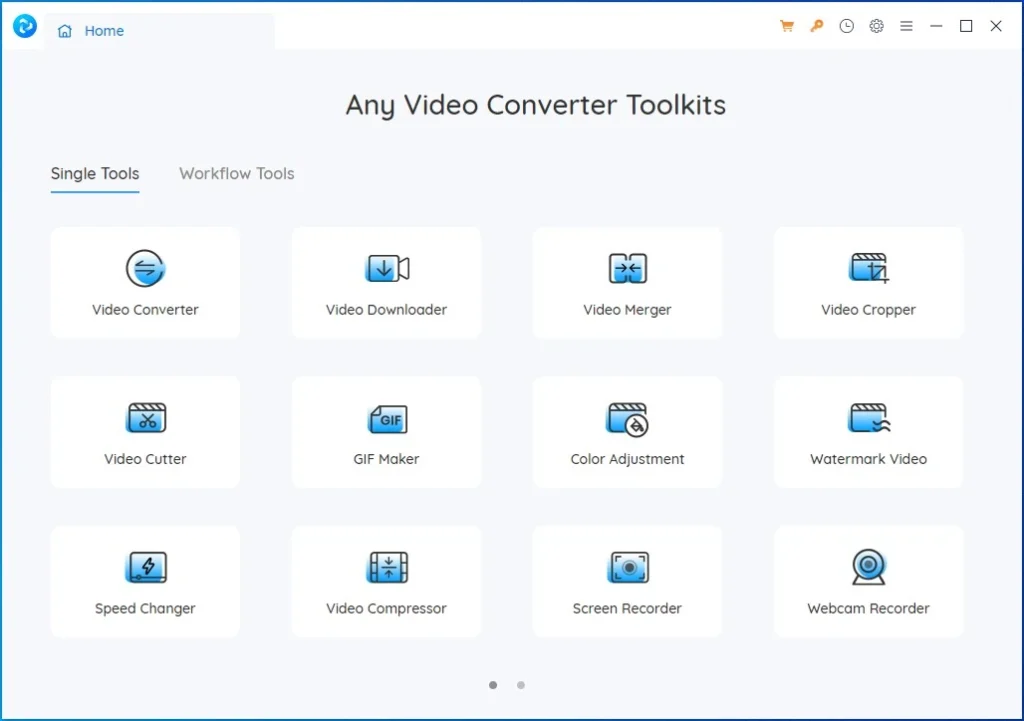Click the Video Cutter label

pyautogui.click(x=145, y=459)
